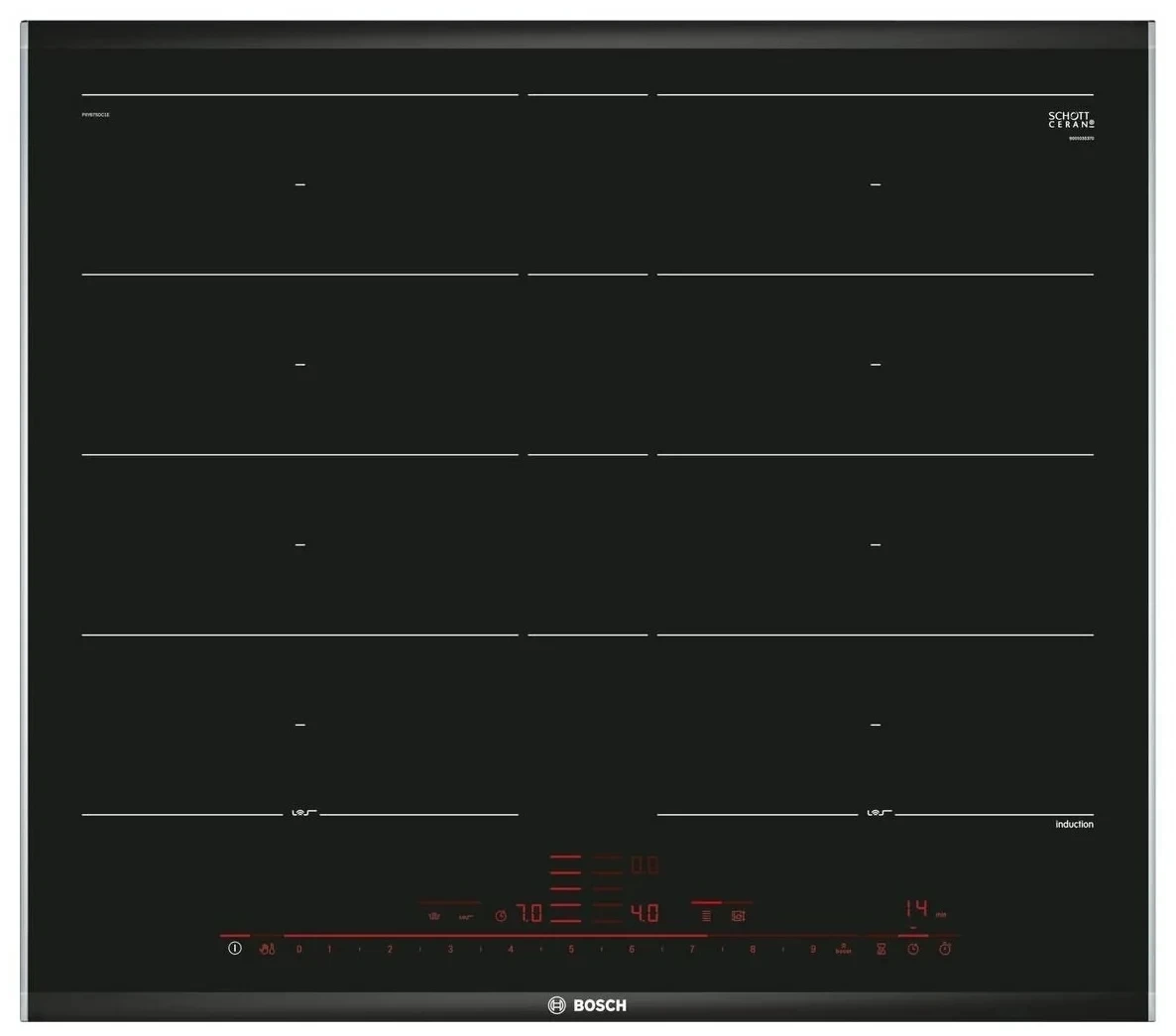The height and width of the screenshot is (1036, 1176).
Task: Select the zone showing power level 4.0
Action: click(645, 913)
